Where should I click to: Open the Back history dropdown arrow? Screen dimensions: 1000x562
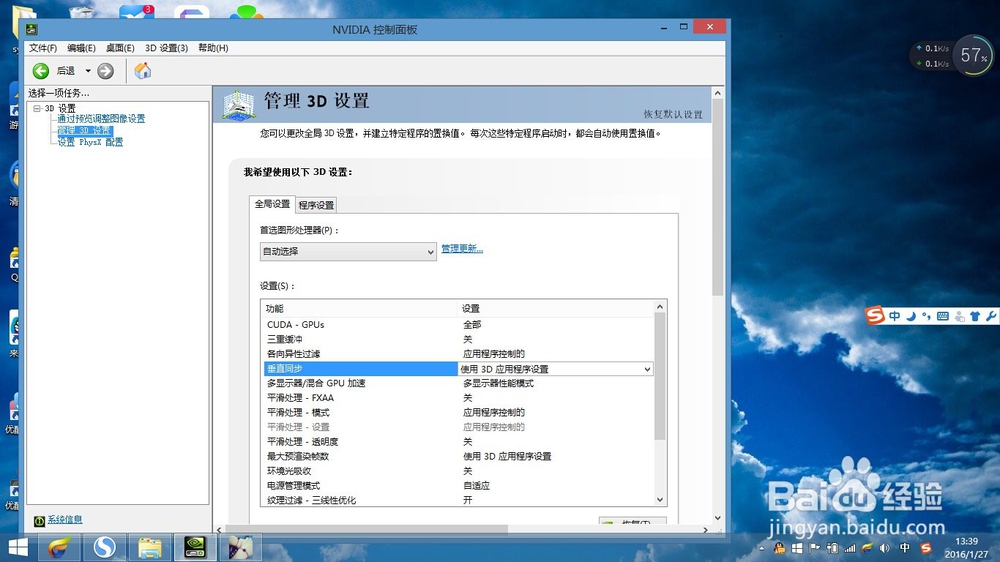coord(88,71)
